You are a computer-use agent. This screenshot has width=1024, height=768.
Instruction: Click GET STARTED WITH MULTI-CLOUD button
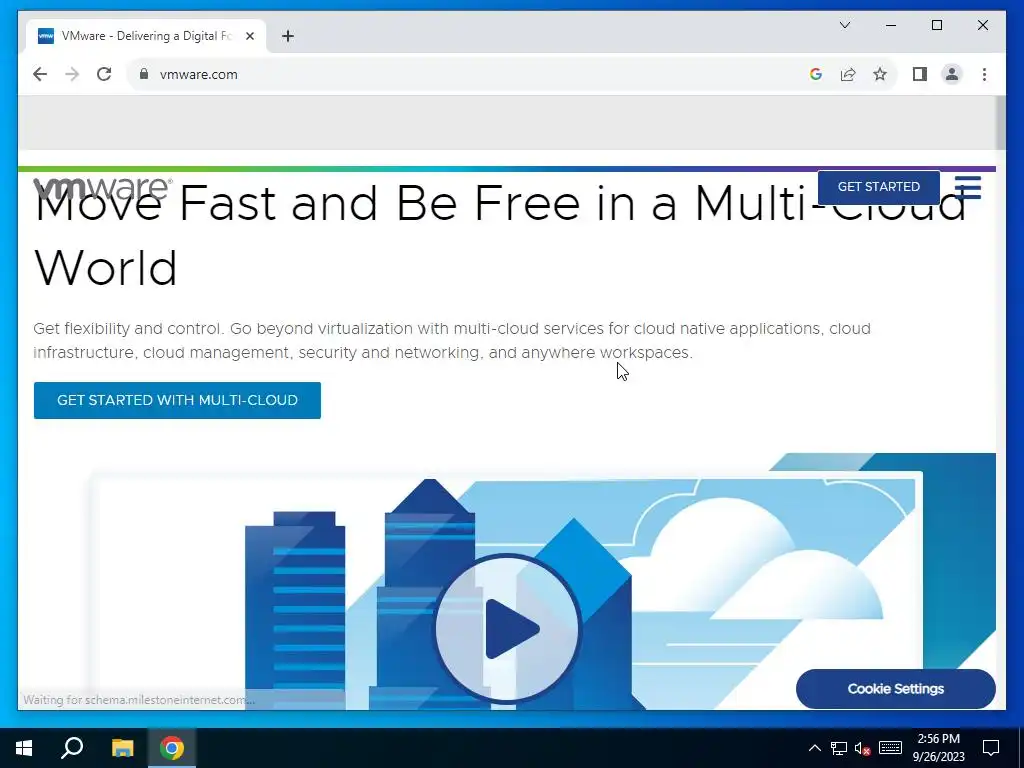coord(177,400)
